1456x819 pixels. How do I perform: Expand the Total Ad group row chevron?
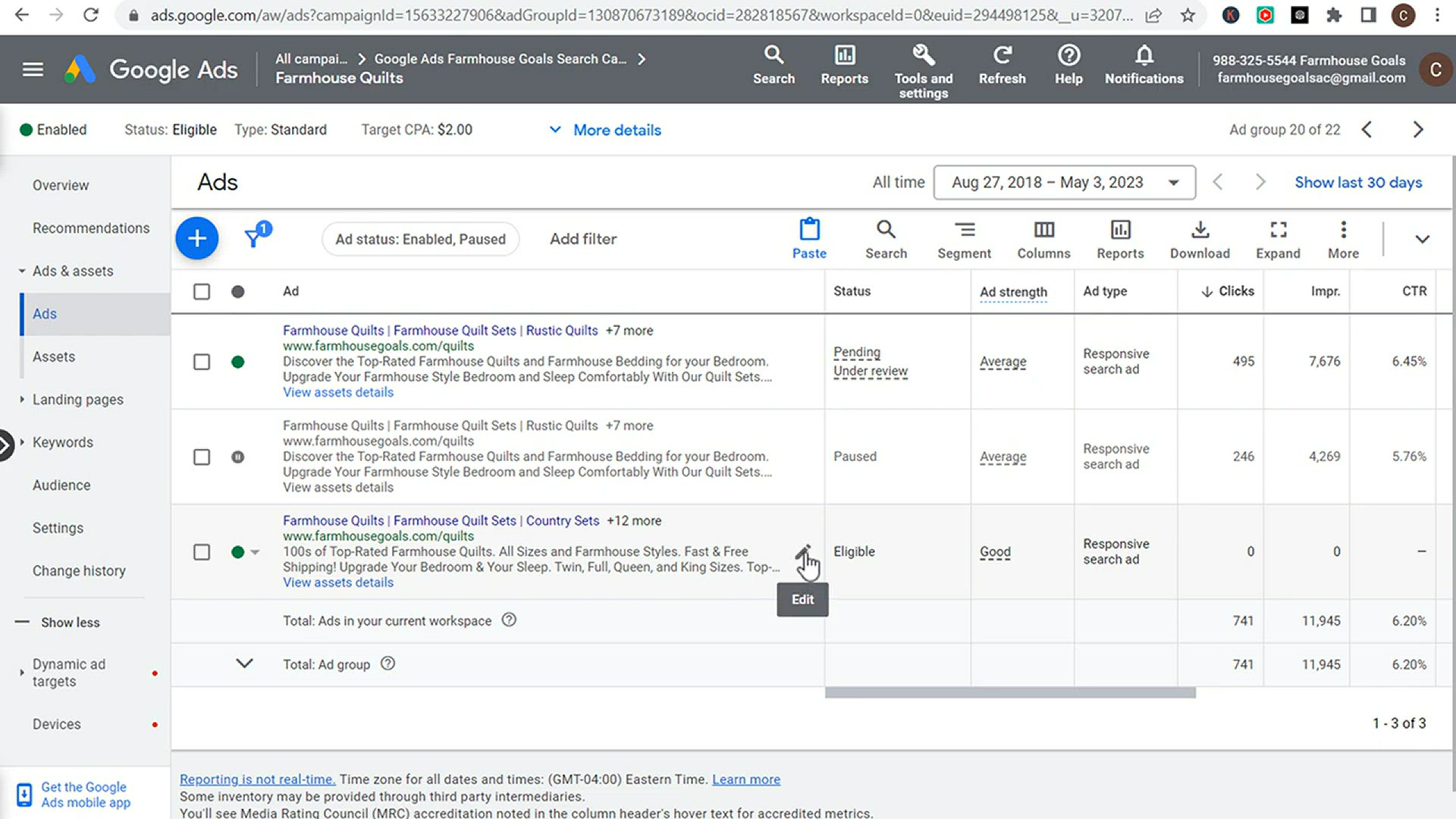point(244,664)
